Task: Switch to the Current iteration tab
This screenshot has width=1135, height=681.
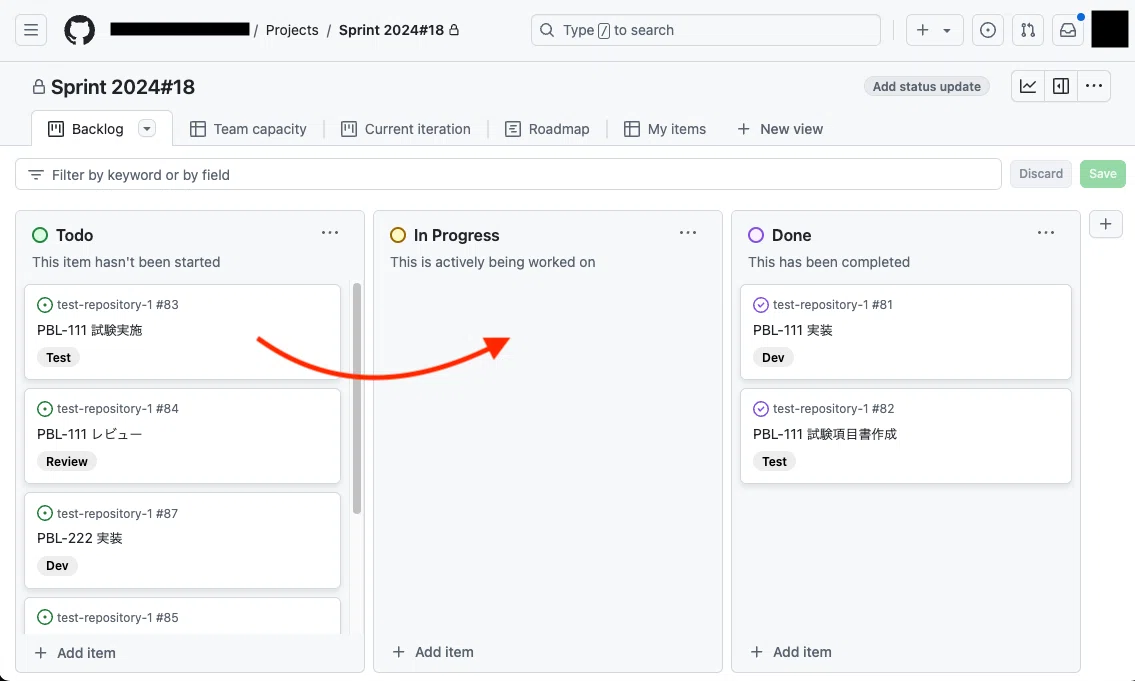Action: (405, 129)
